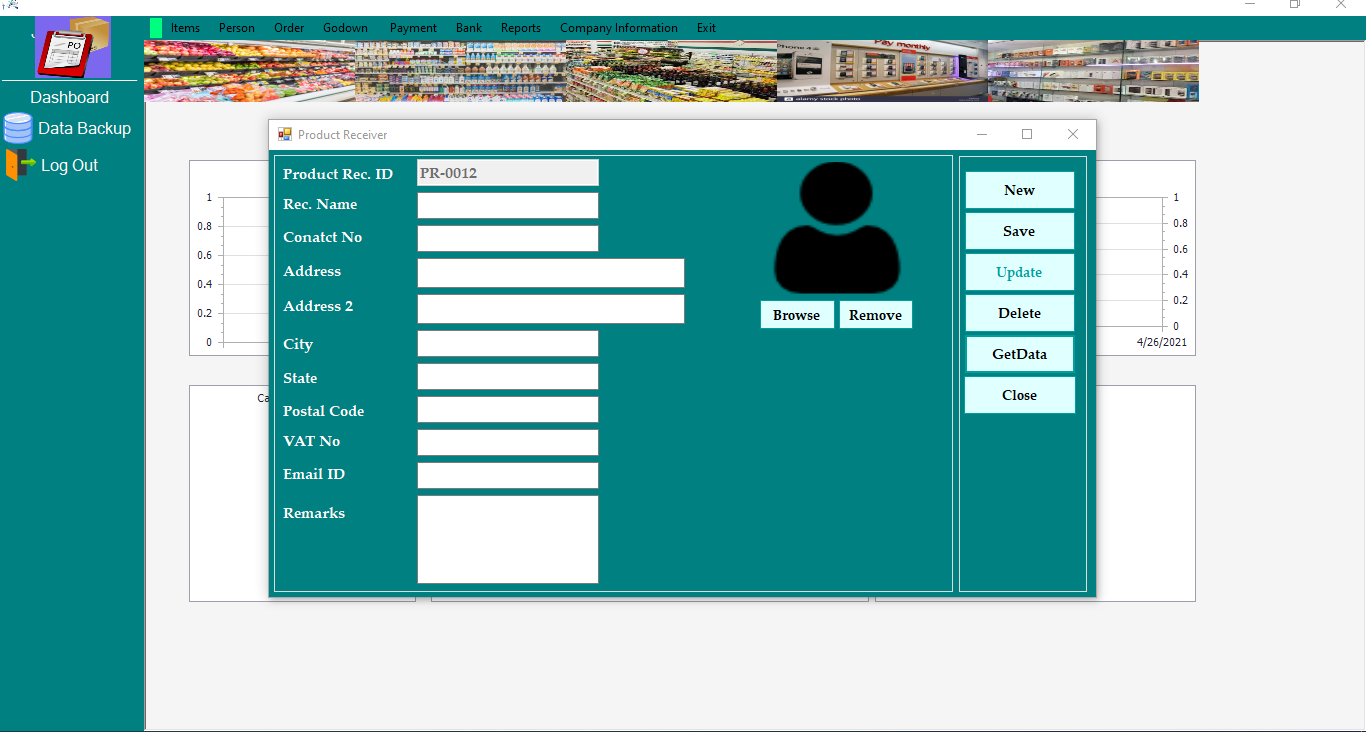
Task: Open the Reports menu
Action: tap(520, 27)
